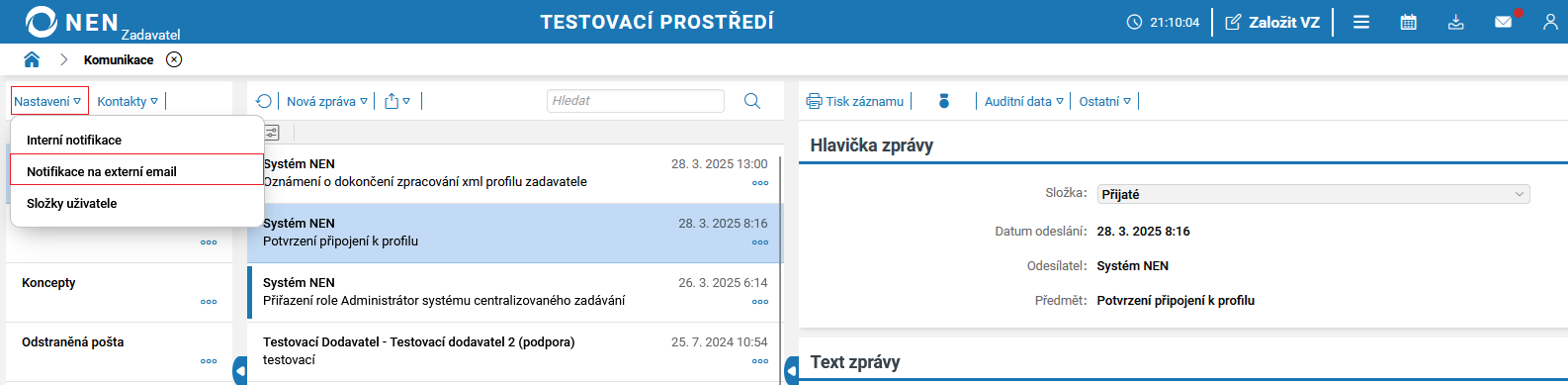Click the Hlavička zprávy section header

(872, 145)
